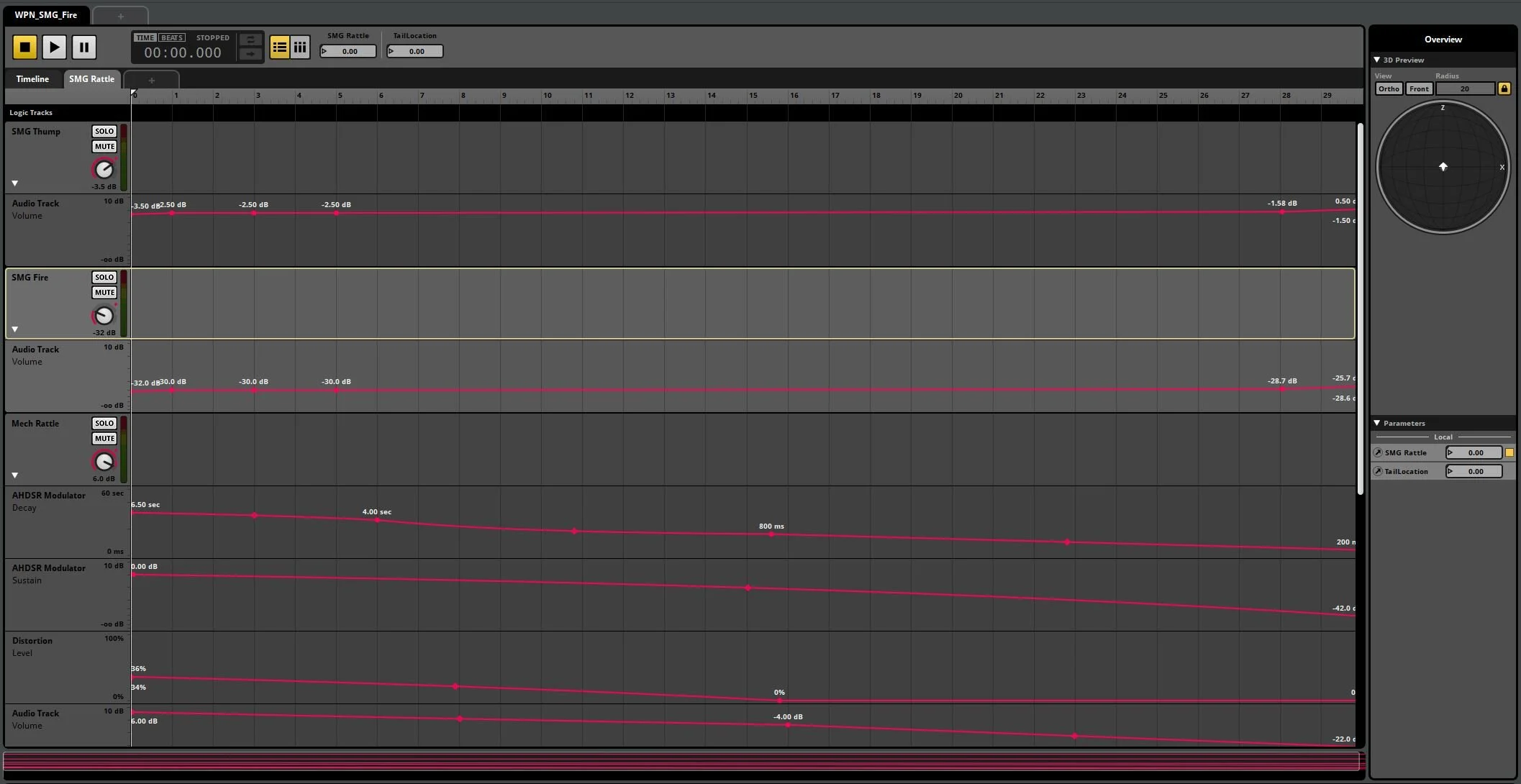Collapse the Parameters section
The height and width of the screenshot is (784, 1521).
[1376, 423]
